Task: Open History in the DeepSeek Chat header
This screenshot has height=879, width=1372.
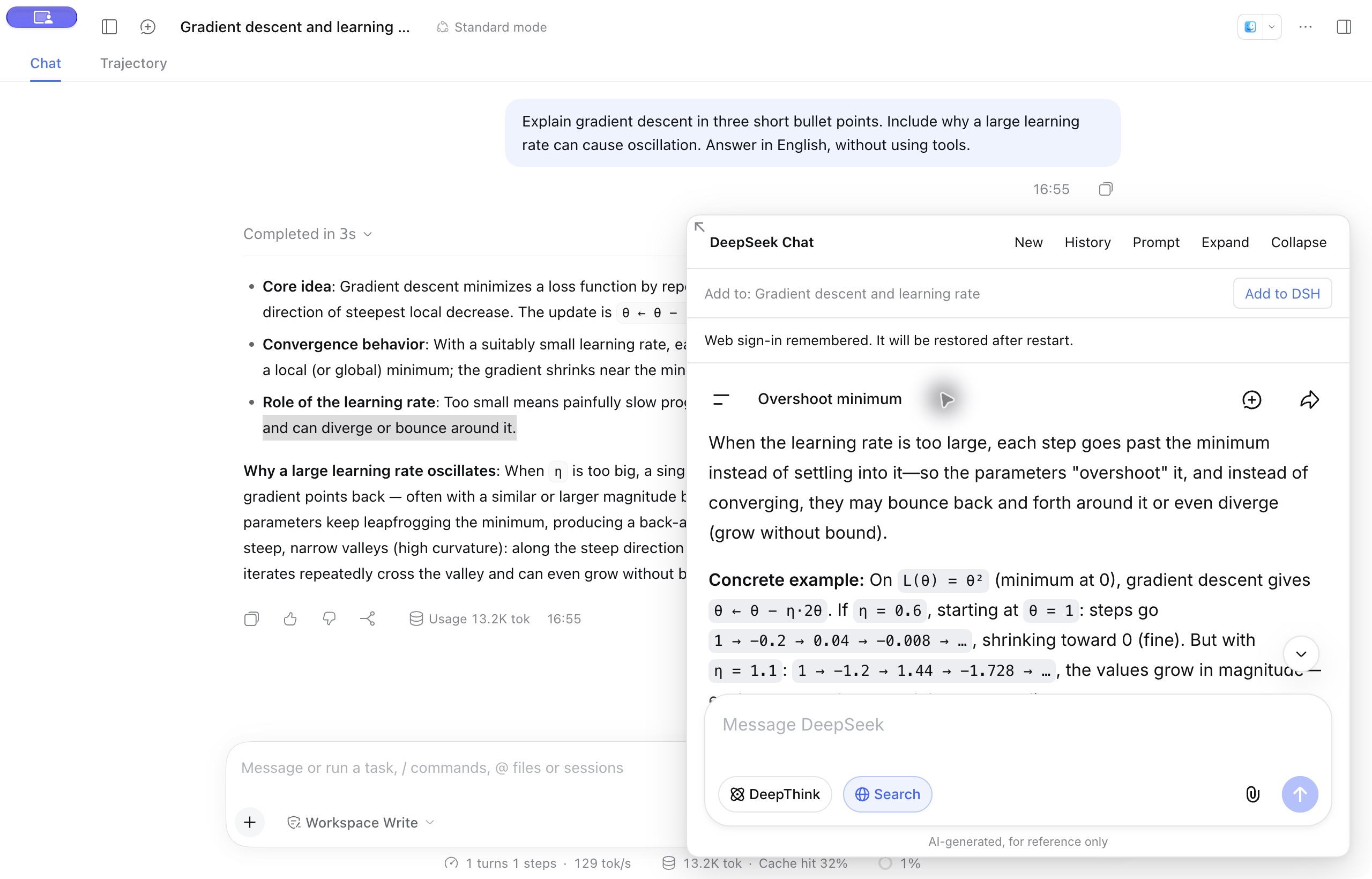Action: click(1087, 242)
